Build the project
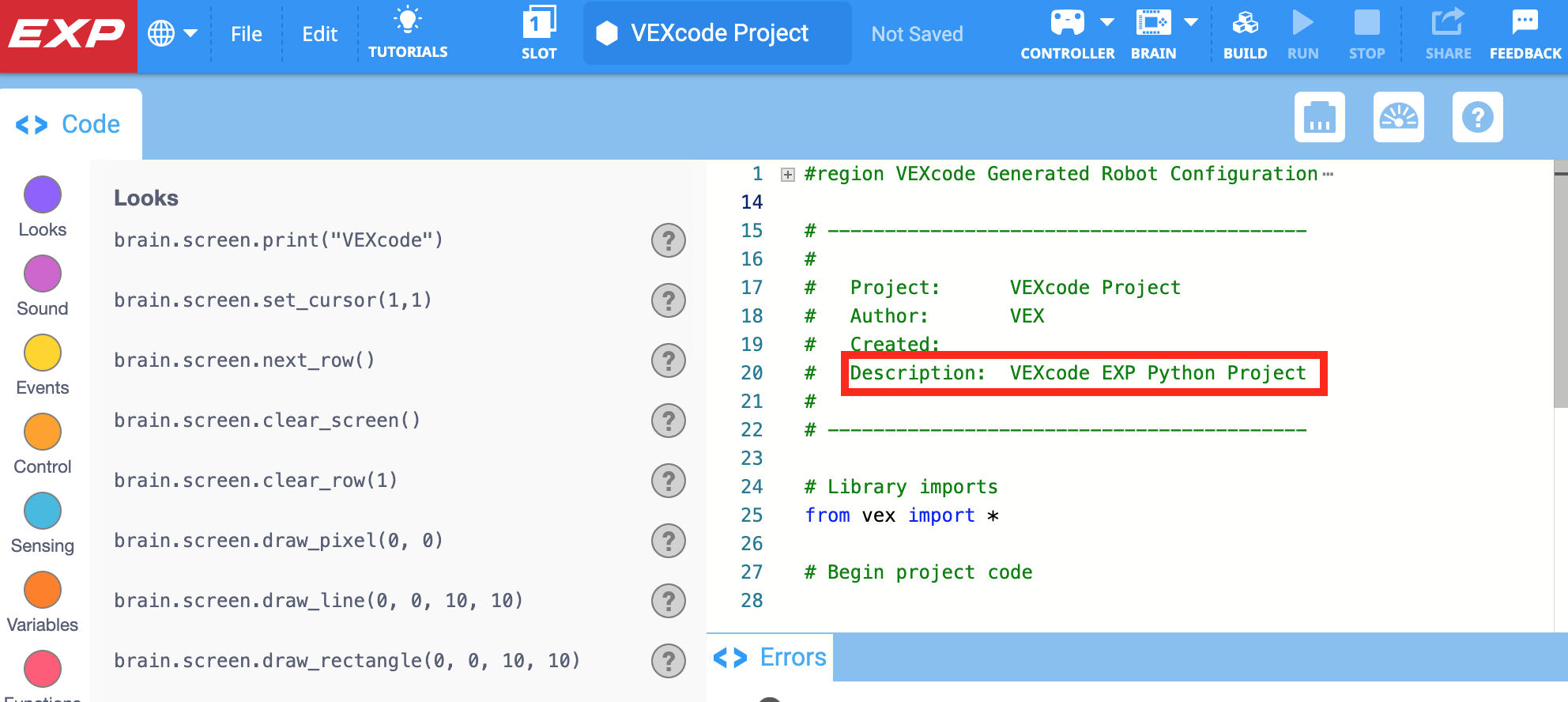1568x702 pixels. pos(1245,32)
